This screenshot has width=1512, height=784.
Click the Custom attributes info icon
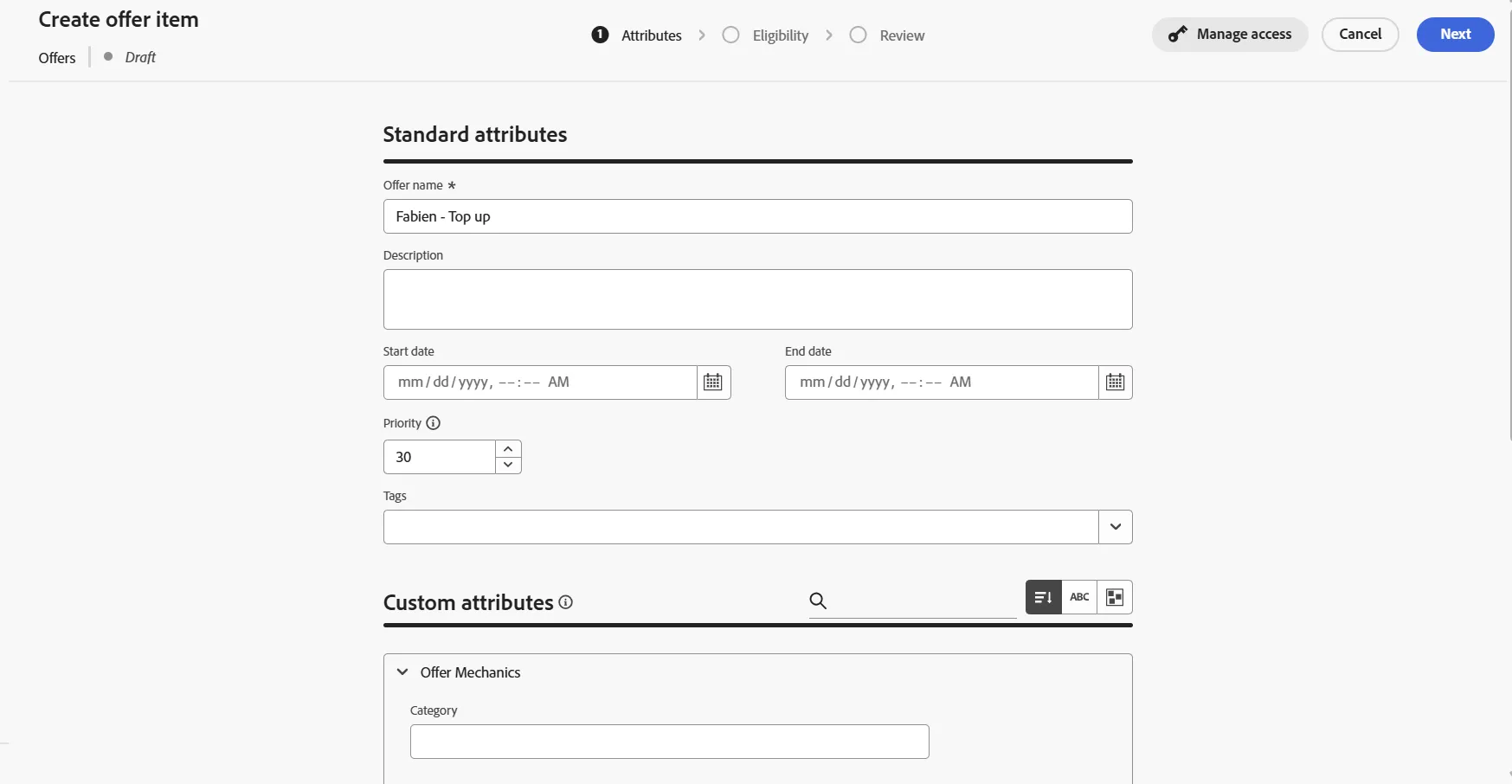[566, 601]
